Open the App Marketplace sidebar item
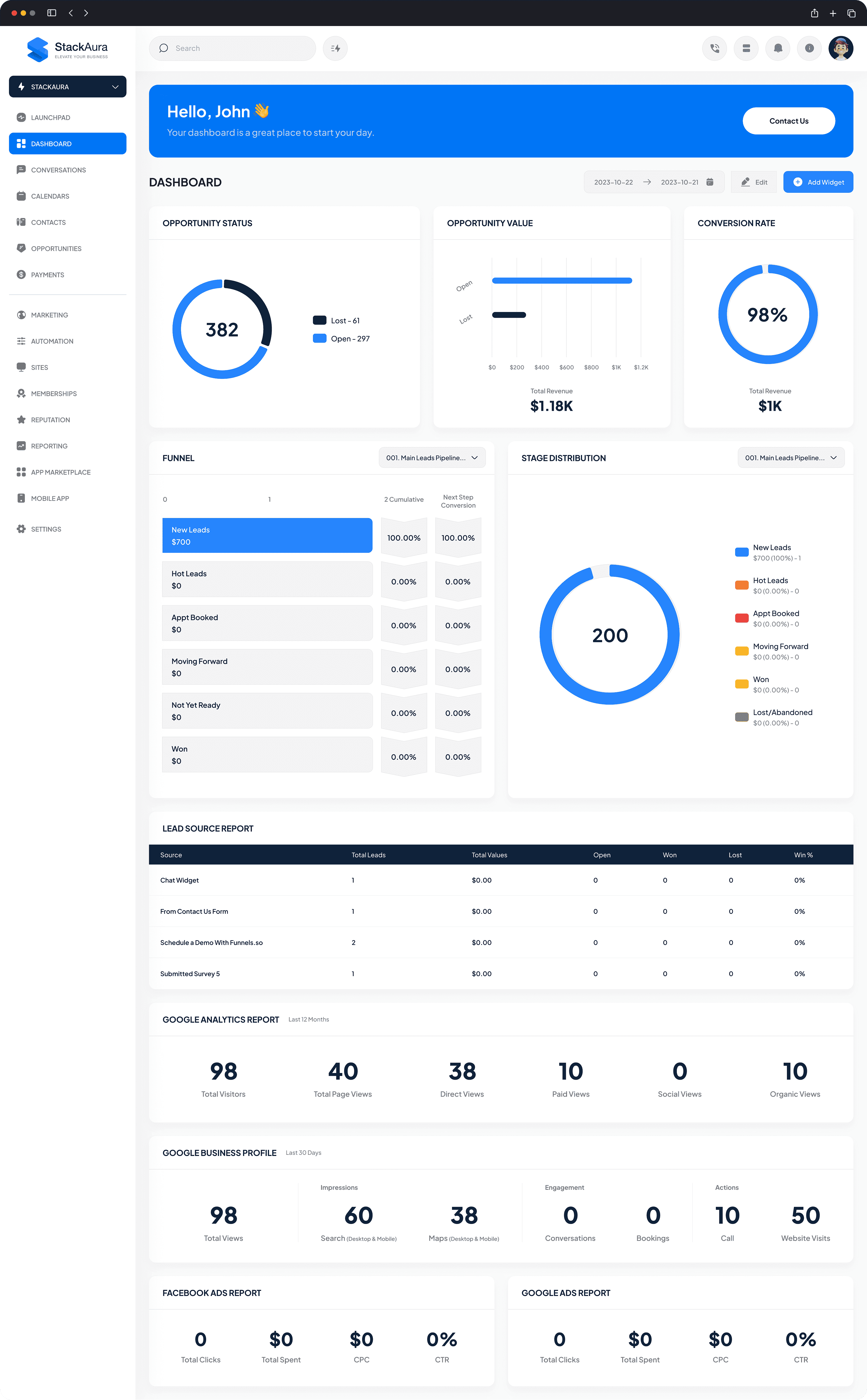The image size is (867, 1400). 60,472
